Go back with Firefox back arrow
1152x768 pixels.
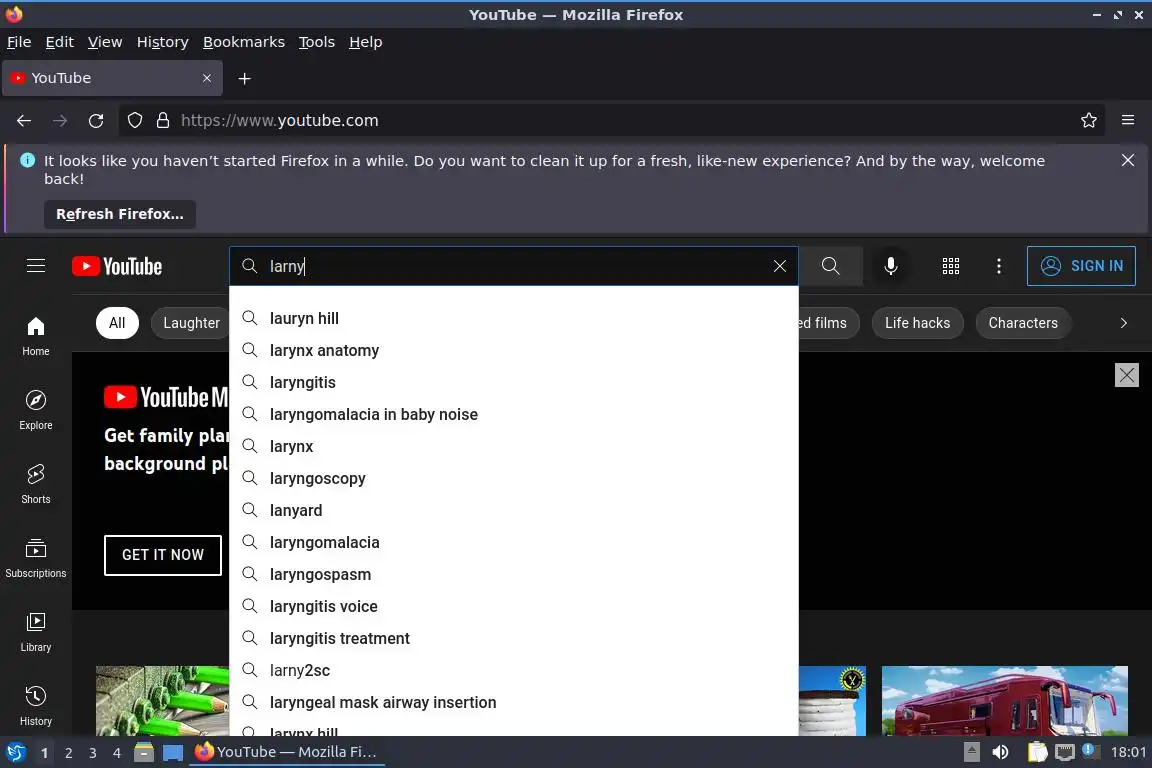click(24, 121)
